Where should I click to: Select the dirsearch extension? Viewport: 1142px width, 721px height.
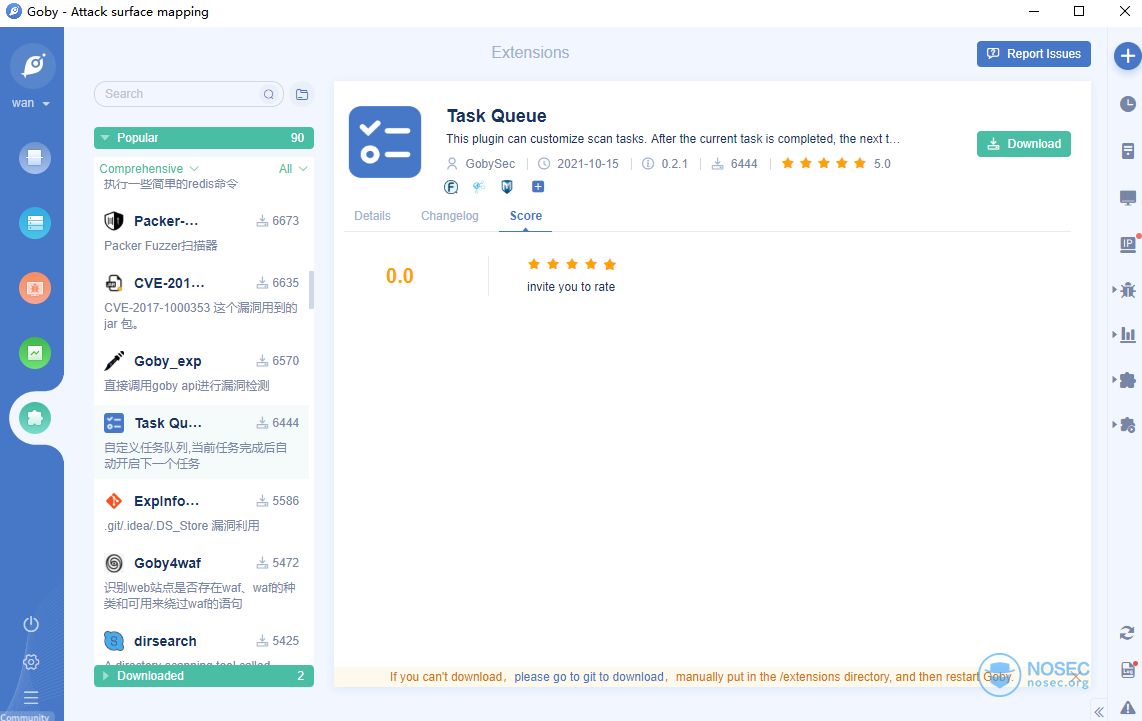coord(202,644)
